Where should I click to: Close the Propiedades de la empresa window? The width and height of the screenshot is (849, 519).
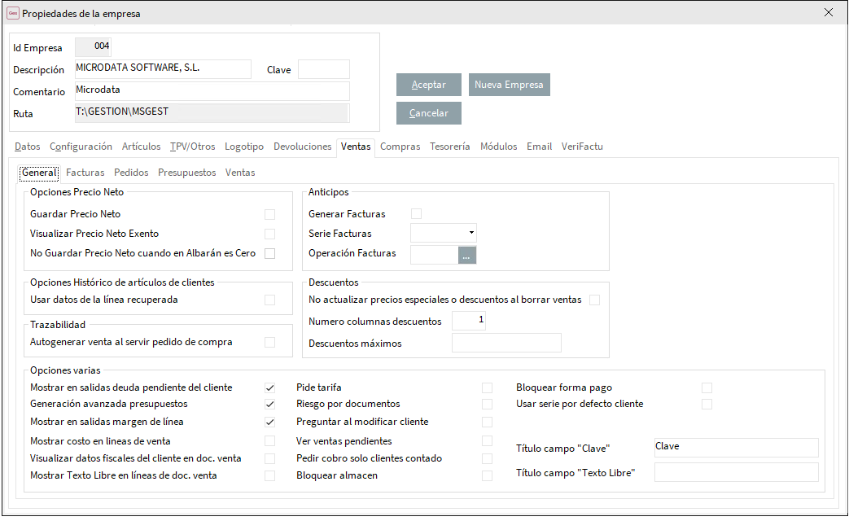[827, 13]
